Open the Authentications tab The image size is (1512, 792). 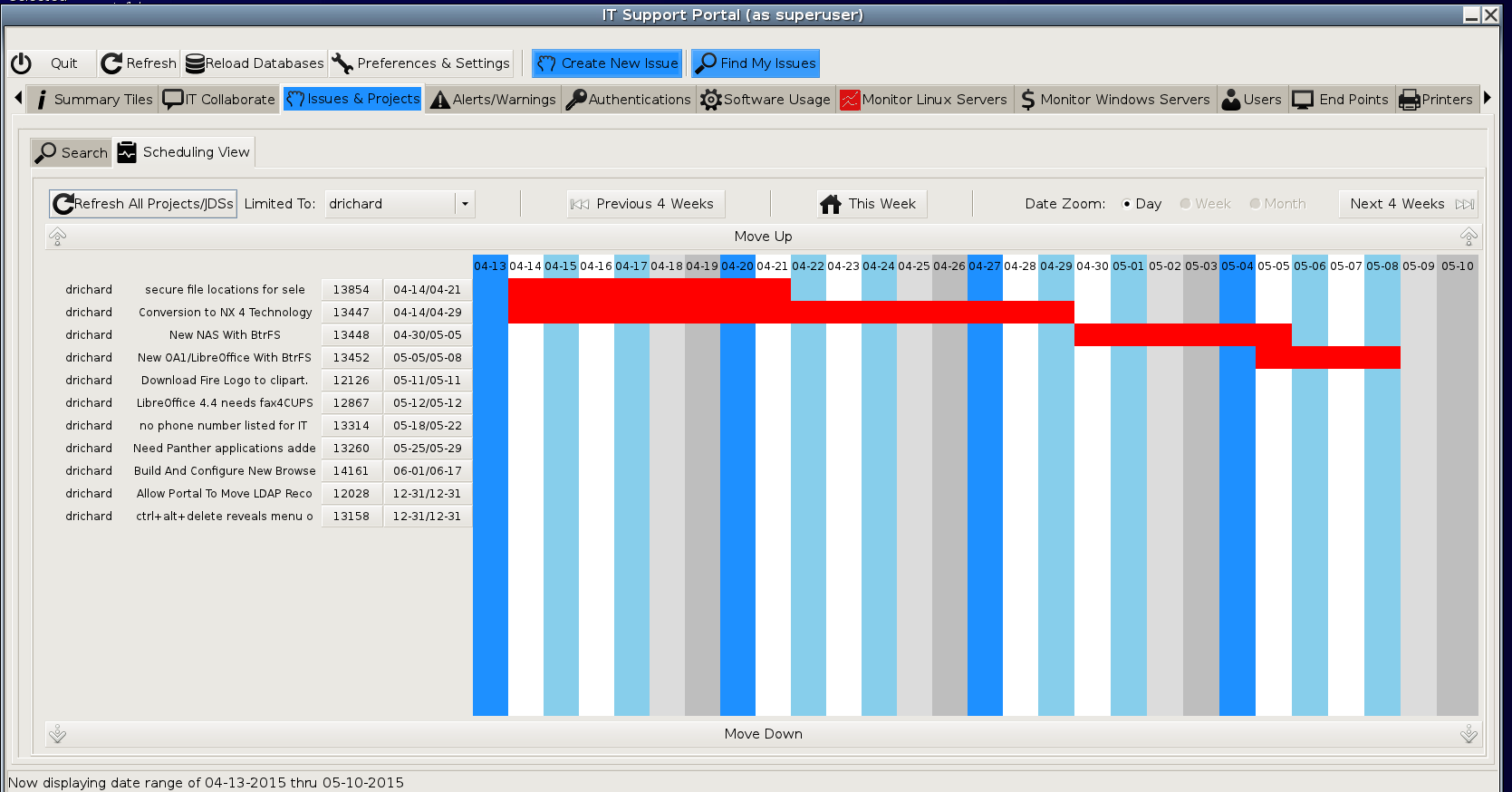(x=629, y=100)
